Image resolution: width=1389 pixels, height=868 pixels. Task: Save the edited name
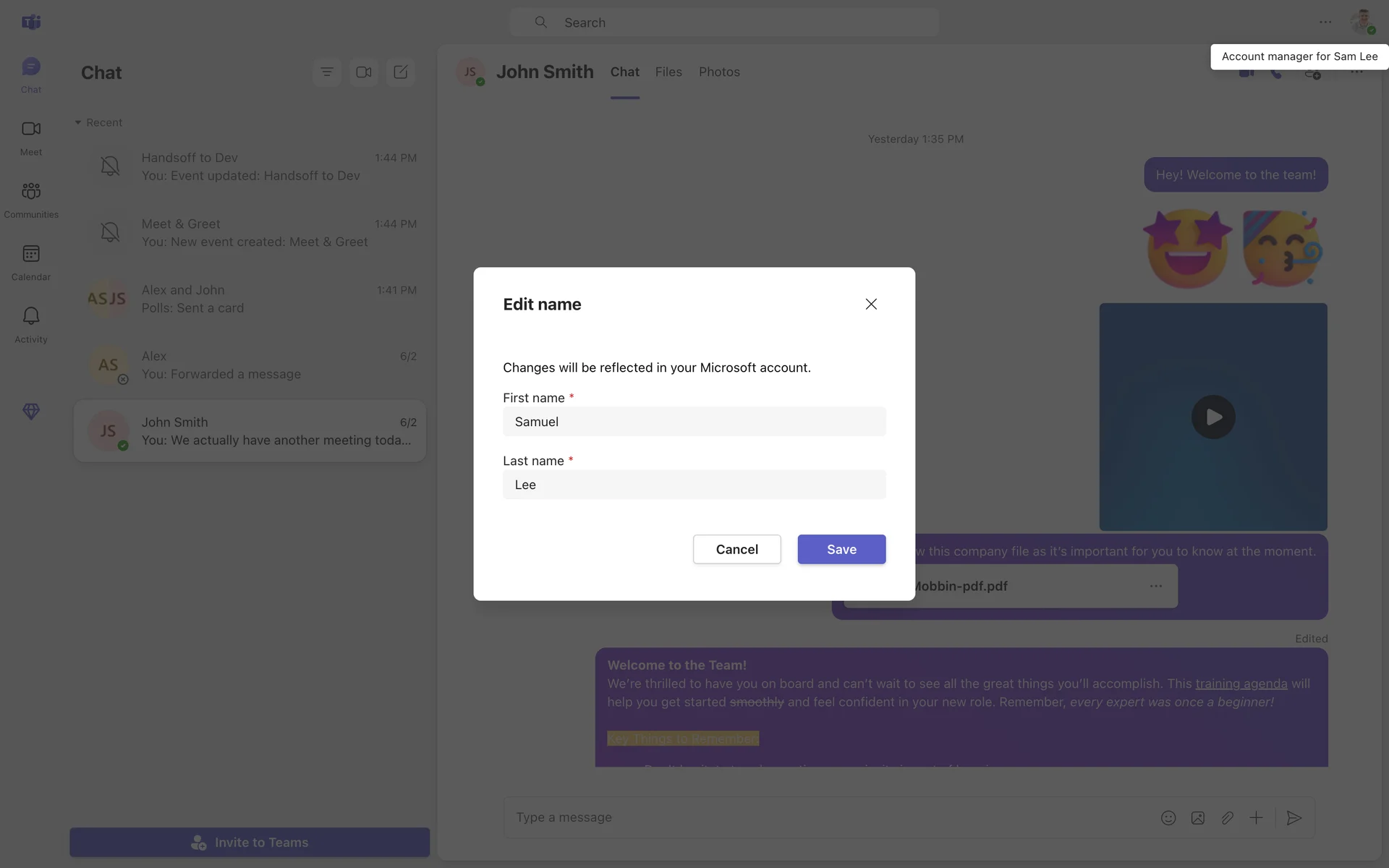[x=841, y=549]
